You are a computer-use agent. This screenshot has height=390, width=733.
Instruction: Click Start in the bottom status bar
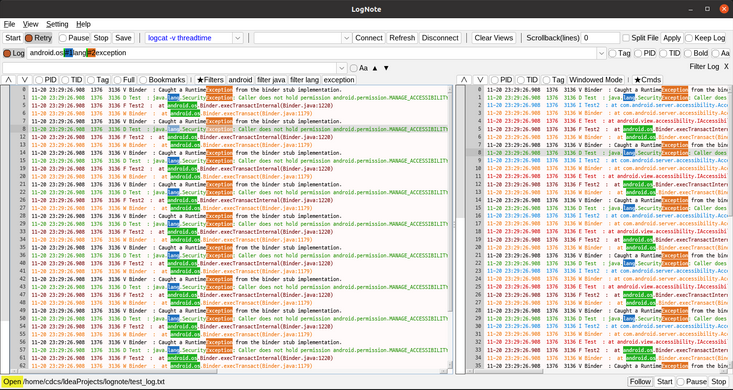(x=664, y=382)
